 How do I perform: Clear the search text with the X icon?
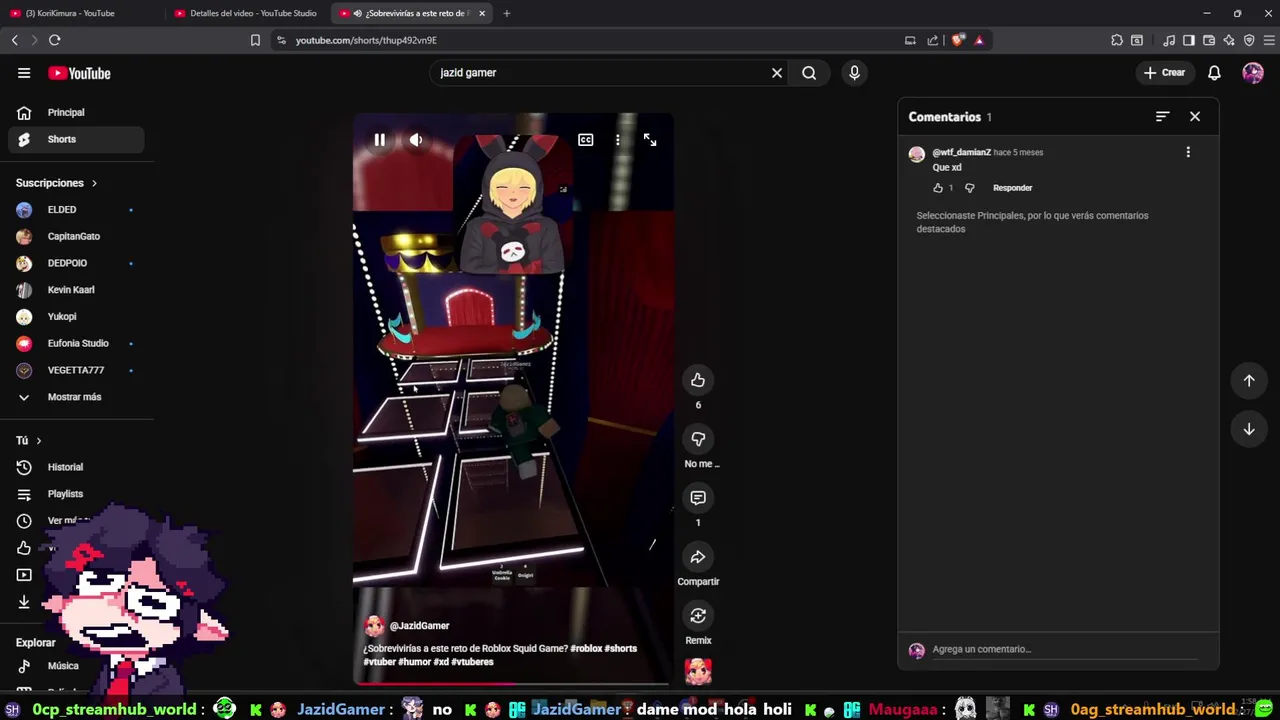[777, 73]
